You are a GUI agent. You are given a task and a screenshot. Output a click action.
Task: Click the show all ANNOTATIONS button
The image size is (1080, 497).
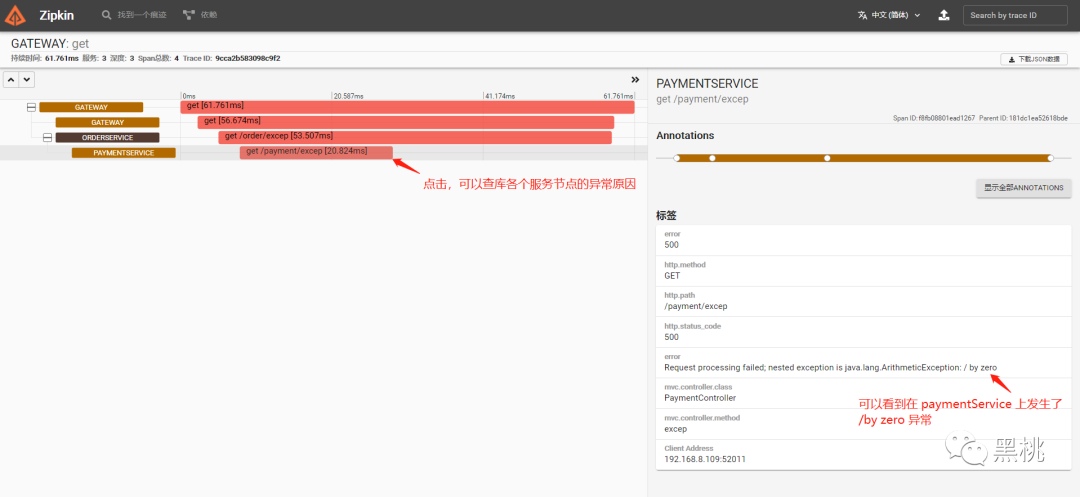click(1024, 188)
